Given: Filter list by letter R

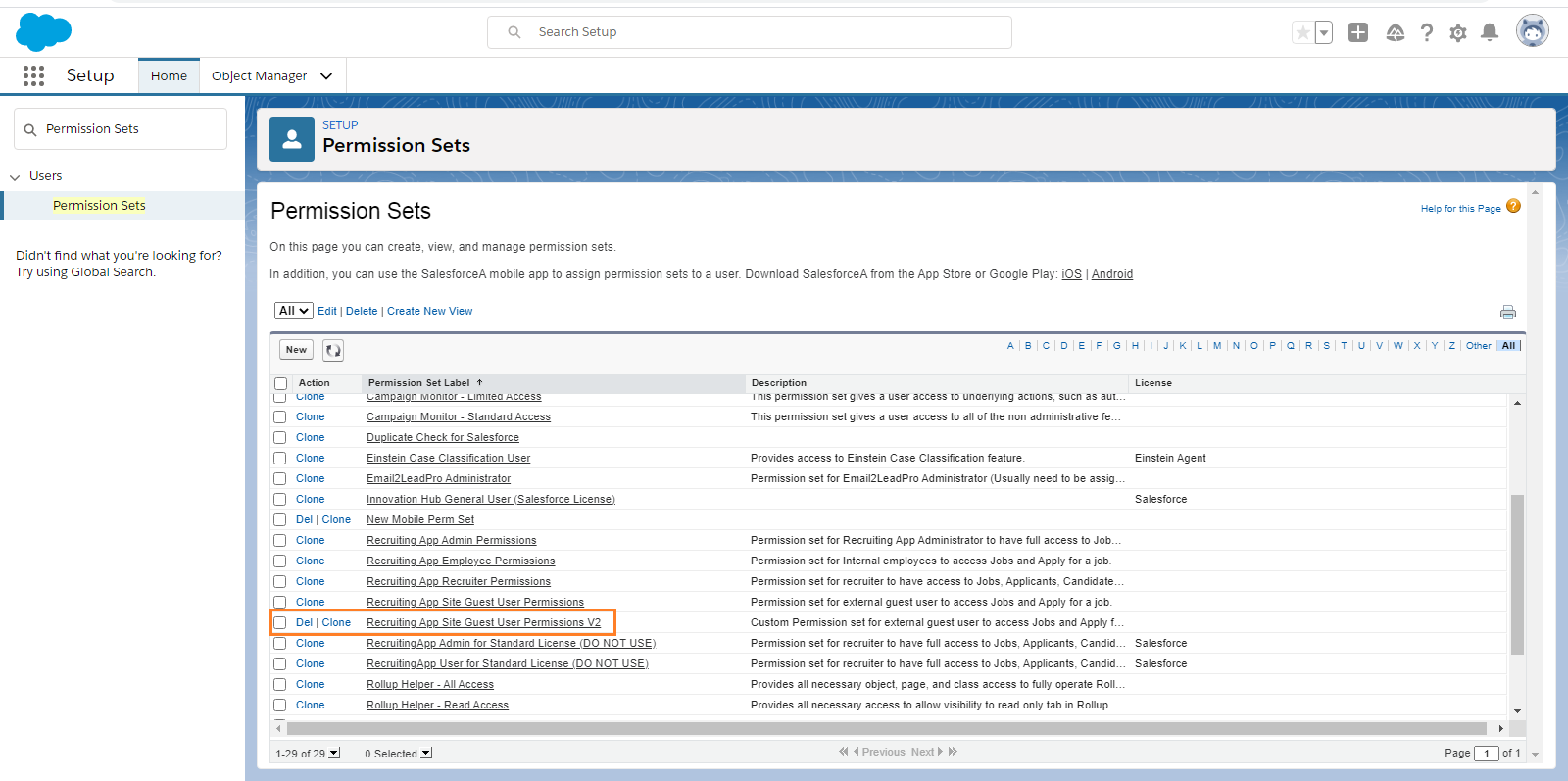Looking at the screenshot, I should tap(1308, 346).
